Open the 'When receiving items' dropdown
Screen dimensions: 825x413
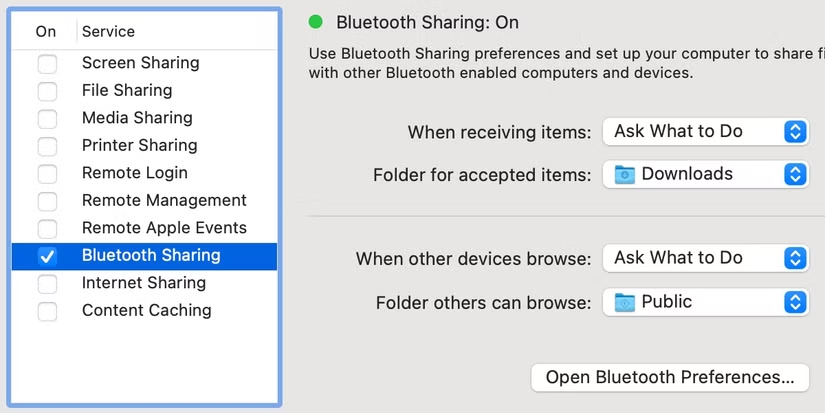(x=704, y=131)
